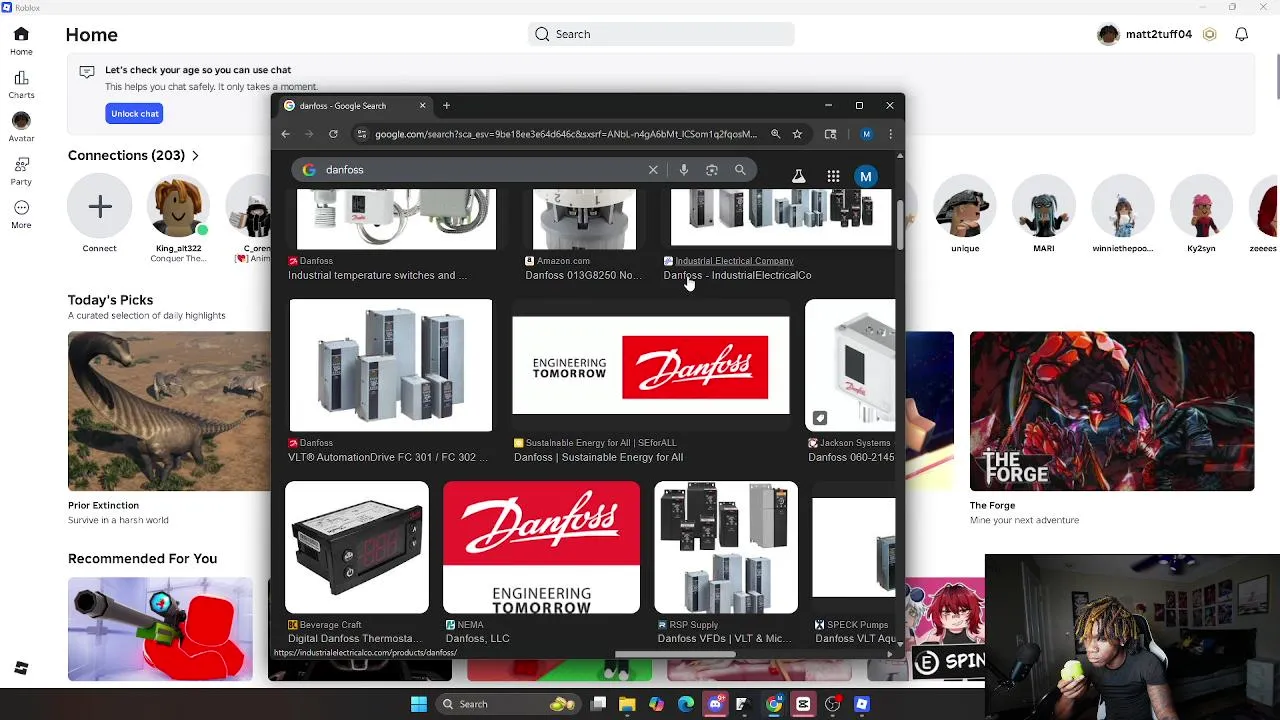This screenshot has width=1280, height=720.
Task: Open site information for google.com
Action: (x=362, y=134)
